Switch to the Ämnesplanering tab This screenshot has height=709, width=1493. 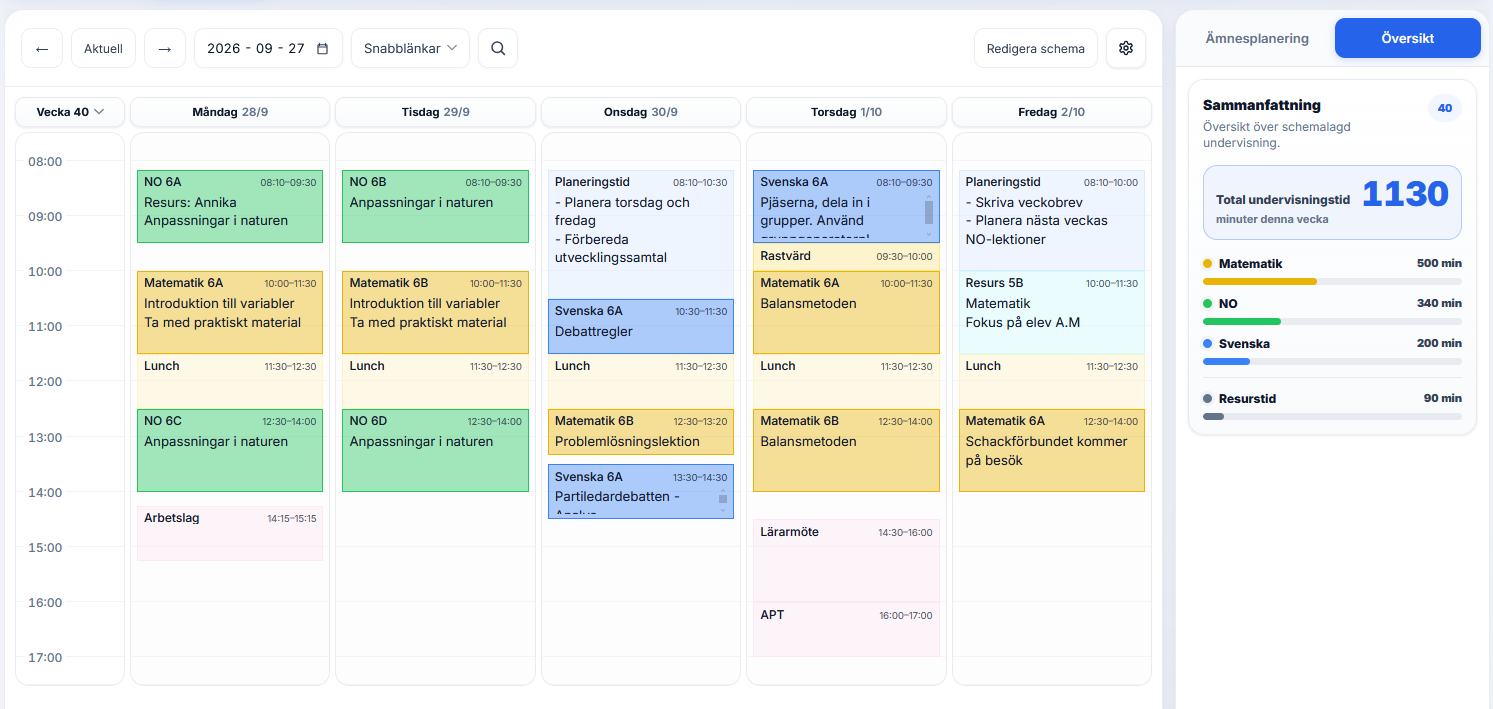[x=1257, y=38]
